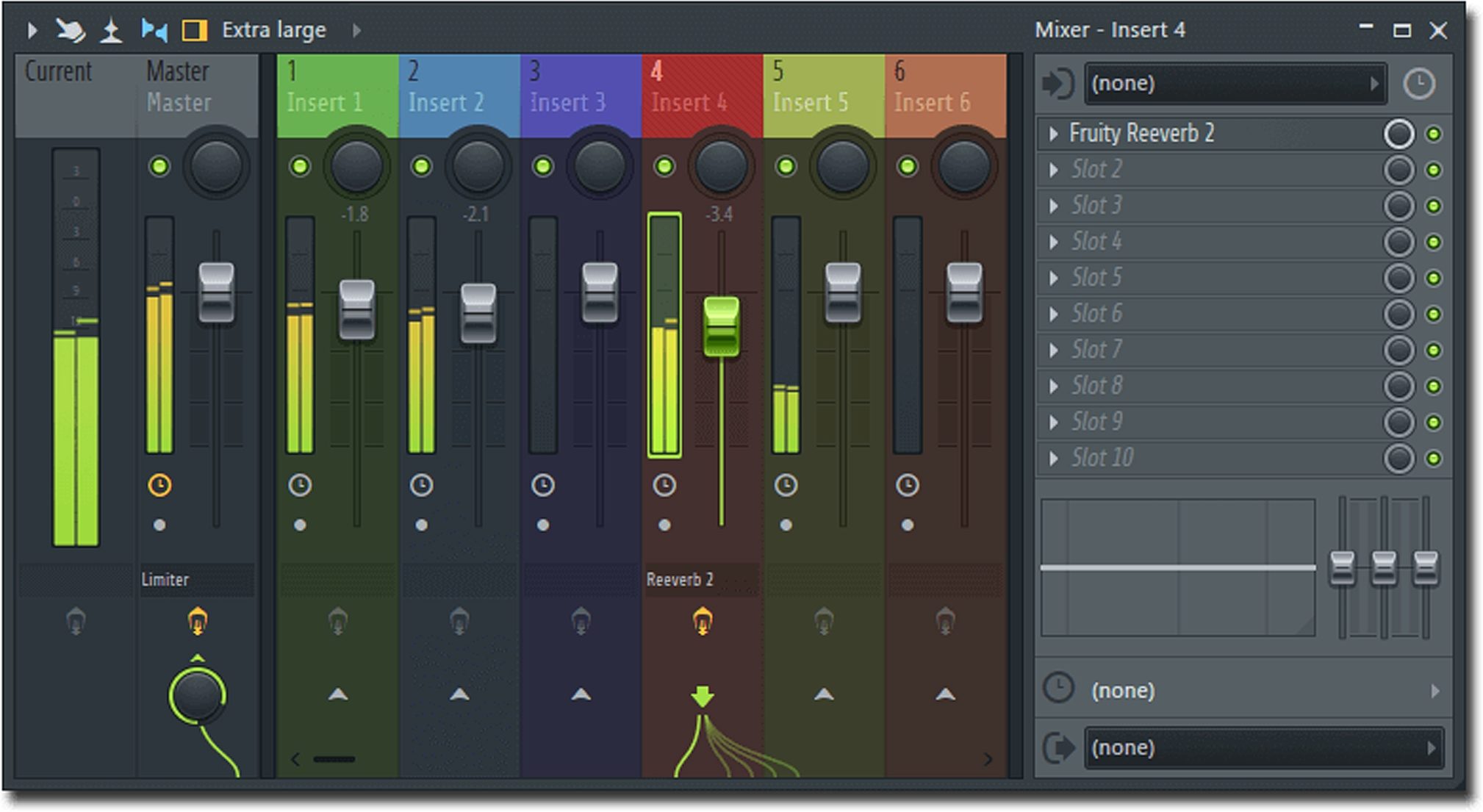The width and height of the screenshot is (1483, 812).
Task: Mute Insert 3 via green LED
Action: click(543, 166)
